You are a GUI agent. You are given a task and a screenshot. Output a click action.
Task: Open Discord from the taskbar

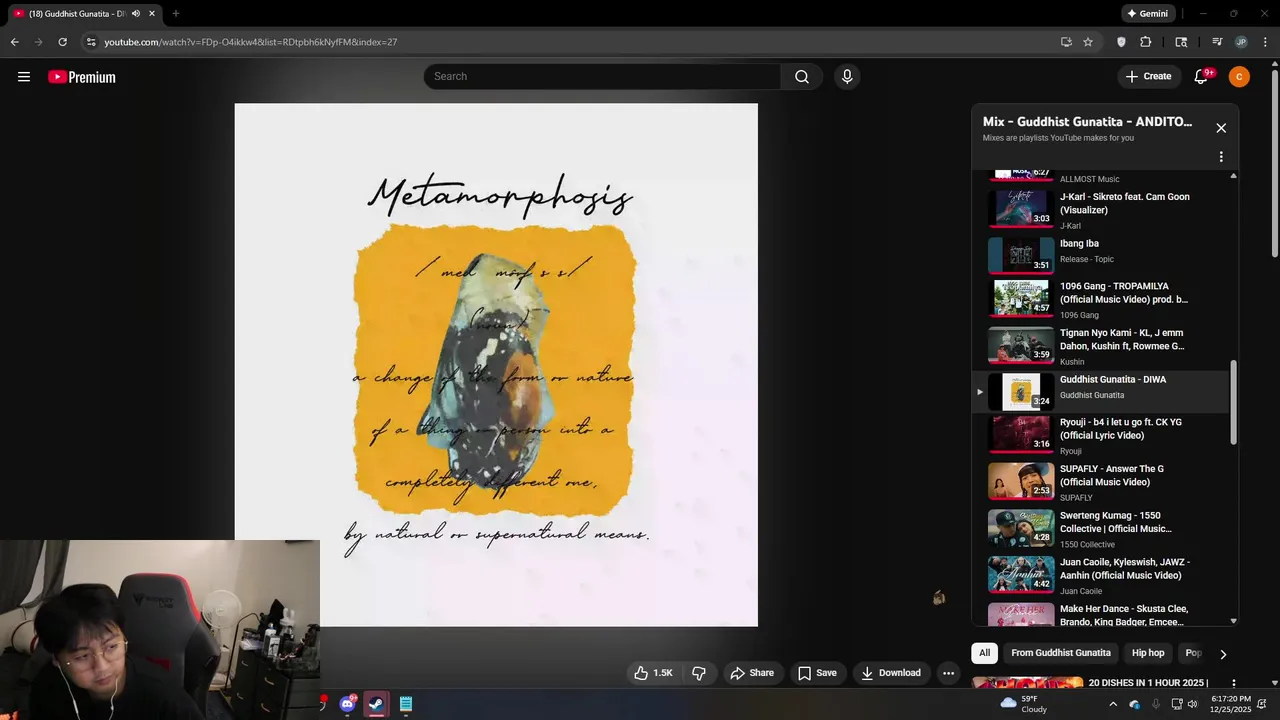[348, 704]
